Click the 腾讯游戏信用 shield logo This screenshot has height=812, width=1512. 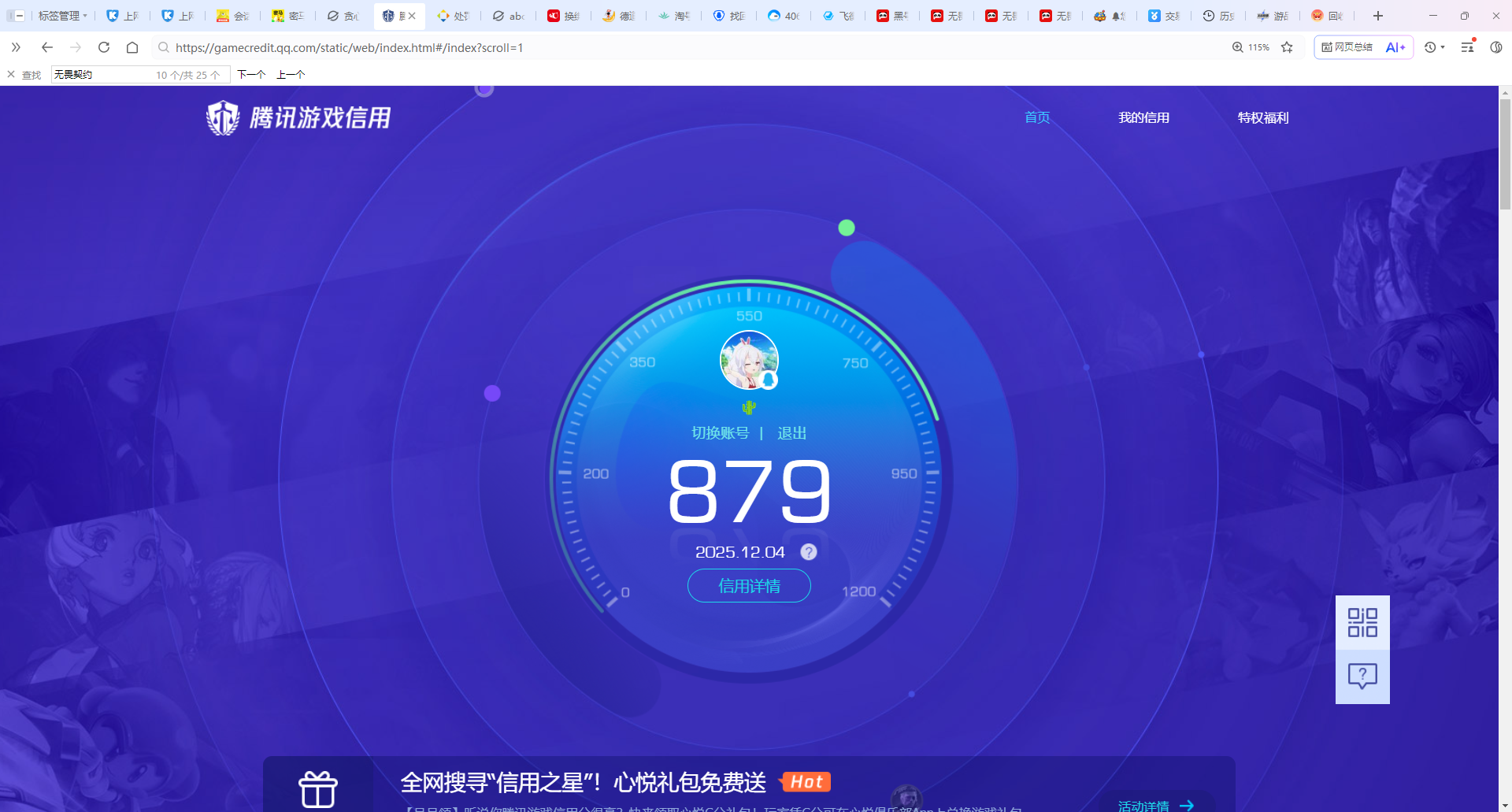(x=223, y=117)
